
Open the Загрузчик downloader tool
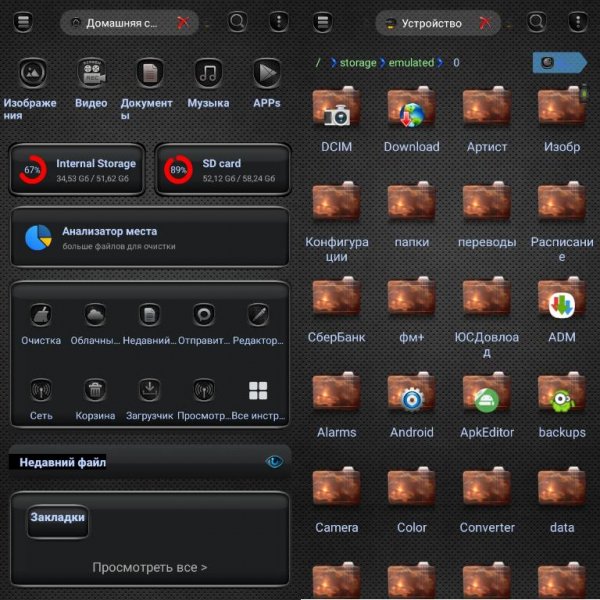[x=150, y=390]
